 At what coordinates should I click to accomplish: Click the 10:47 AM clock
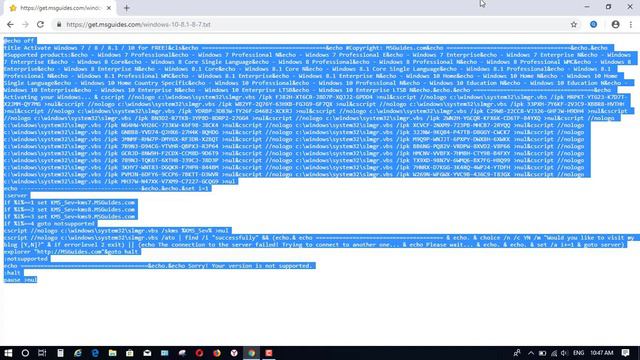602,353
